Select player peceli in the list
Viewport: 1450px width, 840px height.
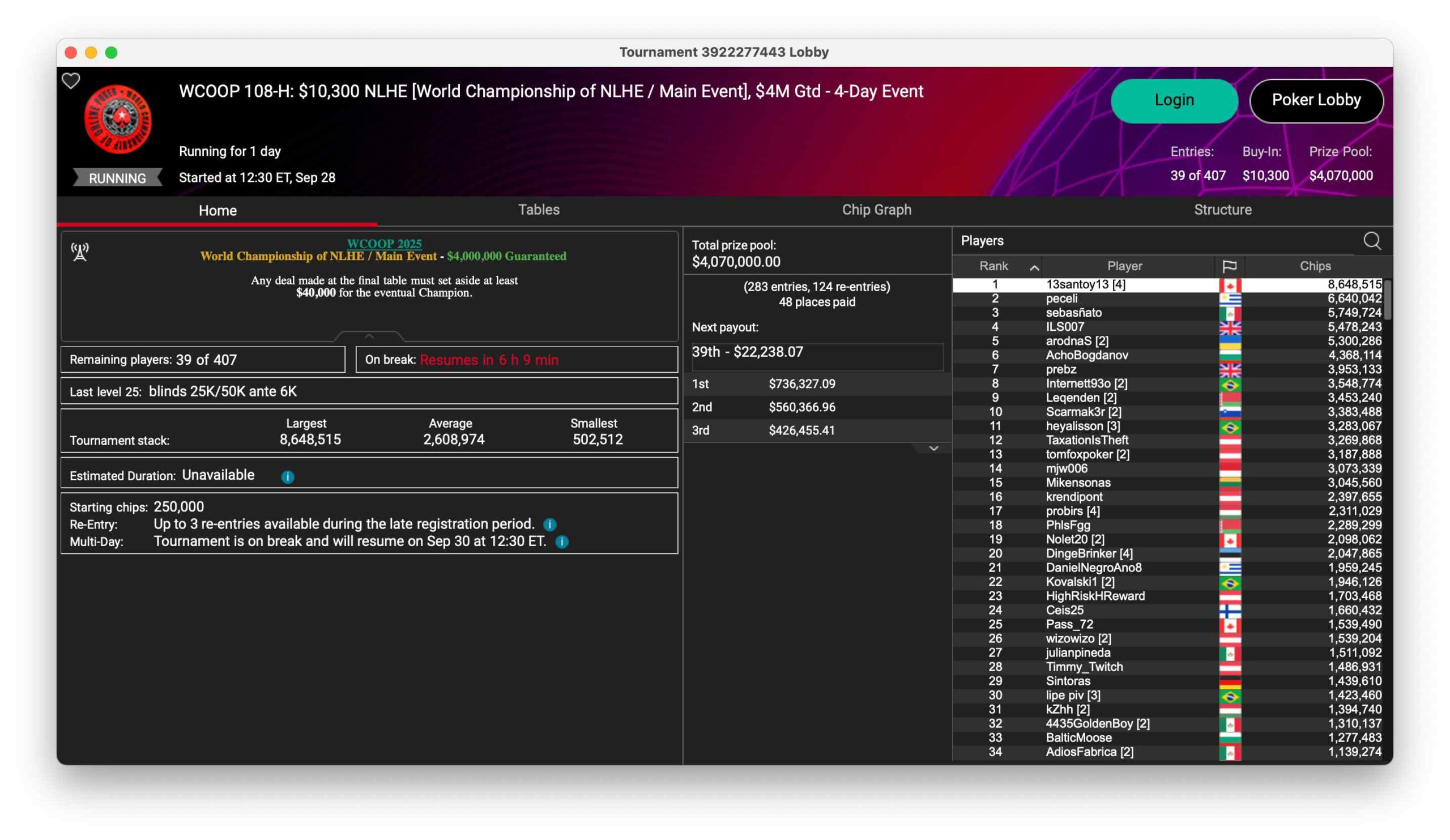point(1061,299)
